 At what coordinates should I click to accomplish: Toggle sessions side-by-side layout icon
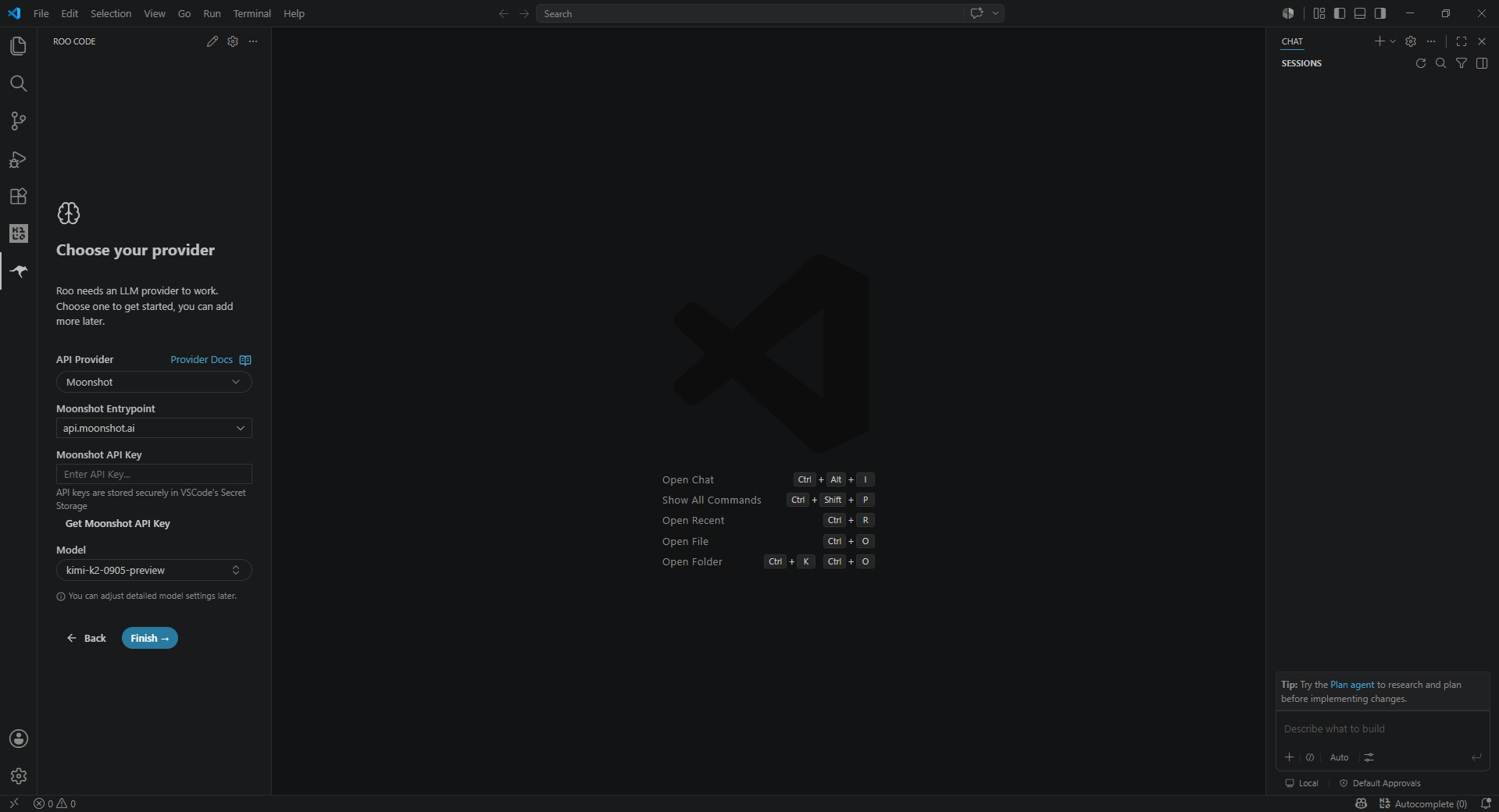pyautogui.click(x=1482, y=63)
